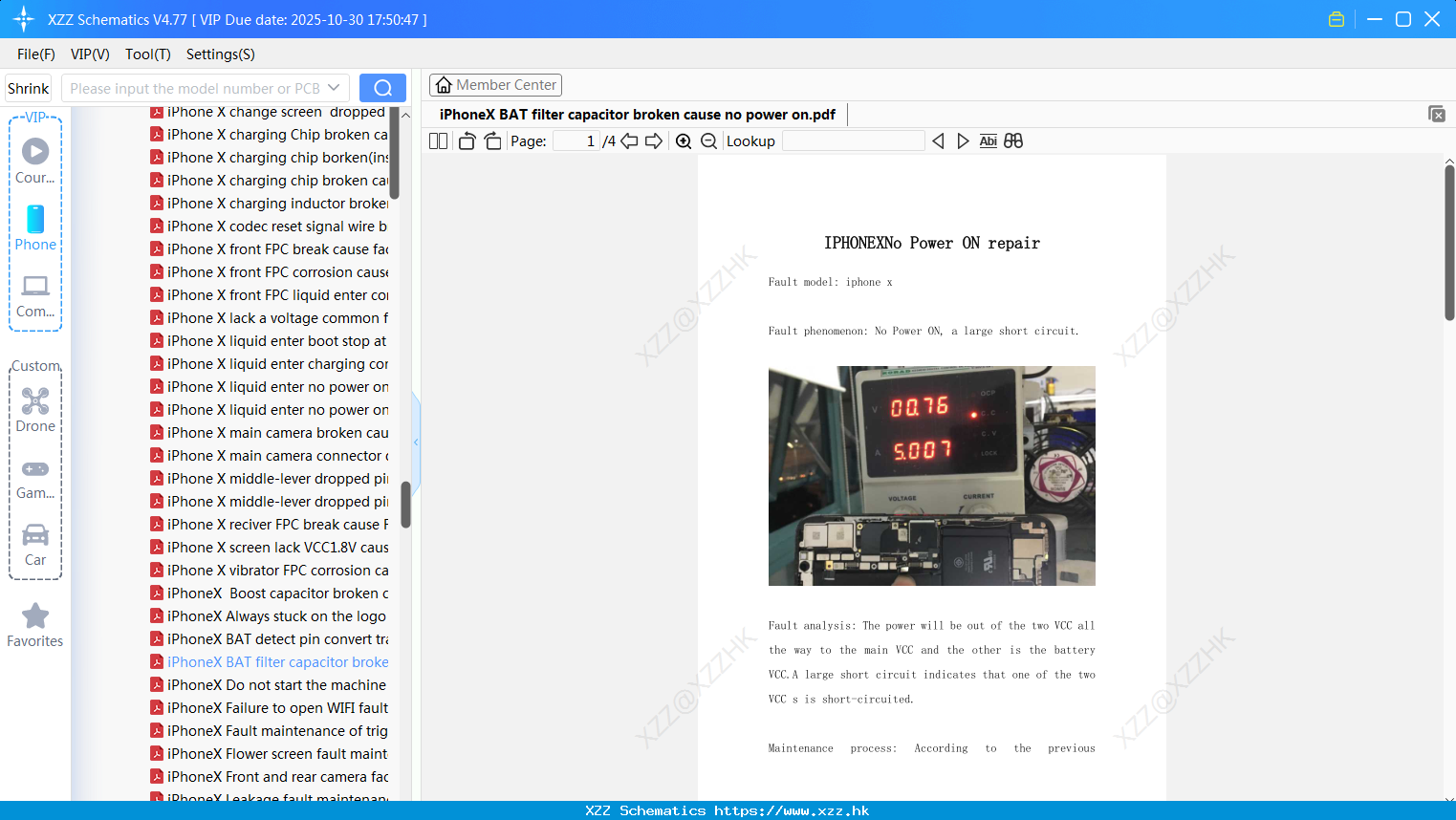Open the VIP(V) menu
Viewport: 1456px width, 820px height.
tap(90, 54)
